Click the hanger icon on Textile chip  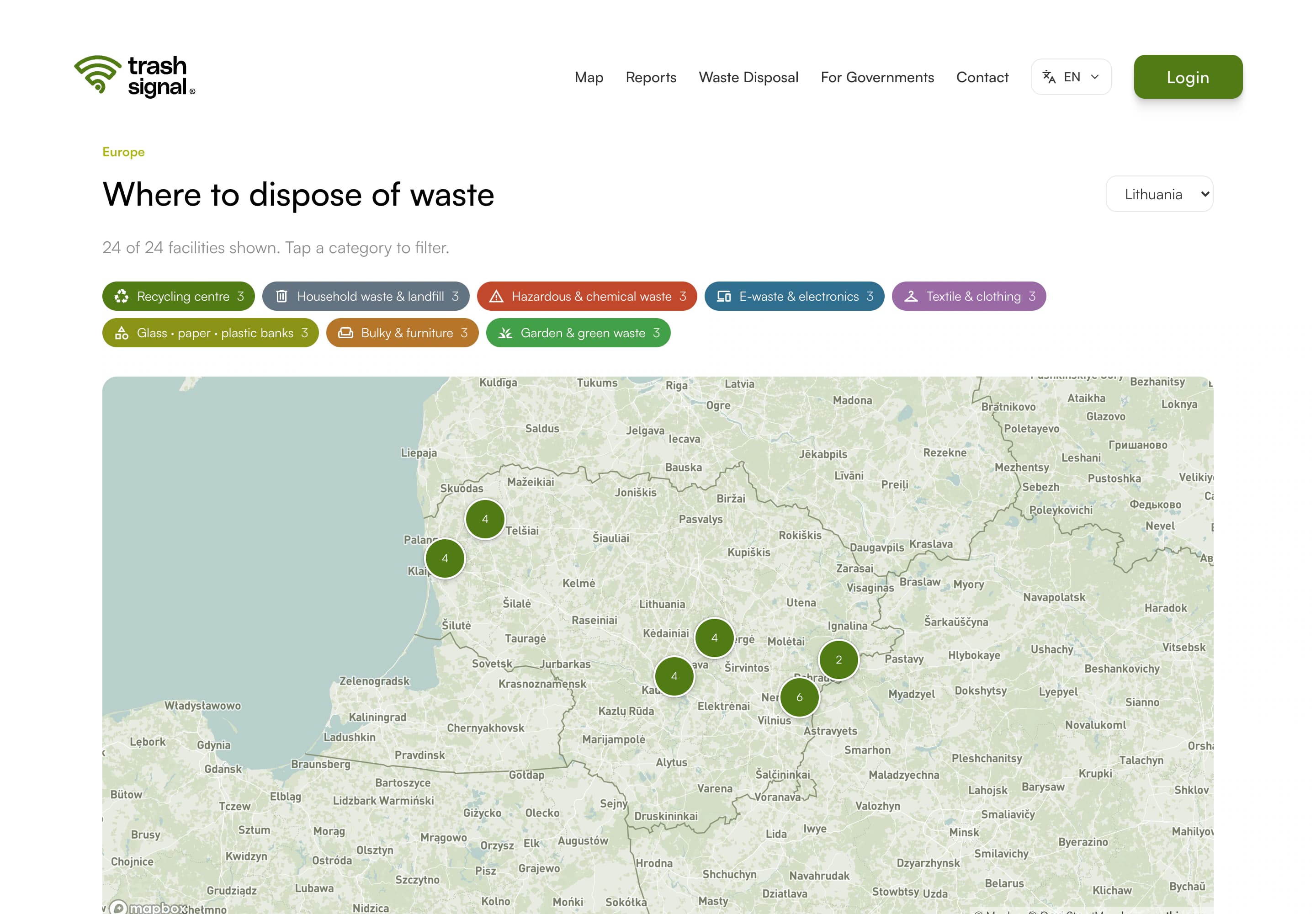911,296
